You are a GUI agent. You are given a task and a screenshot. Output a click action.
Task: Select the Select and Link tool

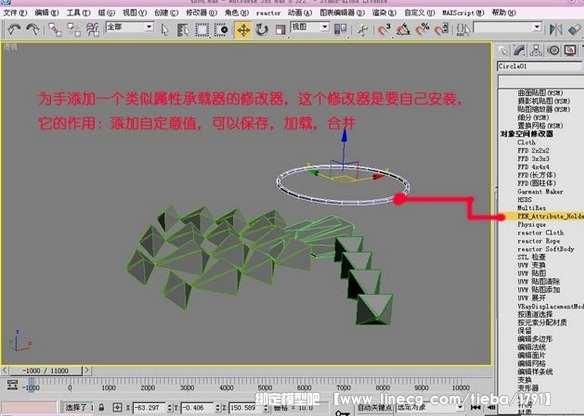pos(55,29)
